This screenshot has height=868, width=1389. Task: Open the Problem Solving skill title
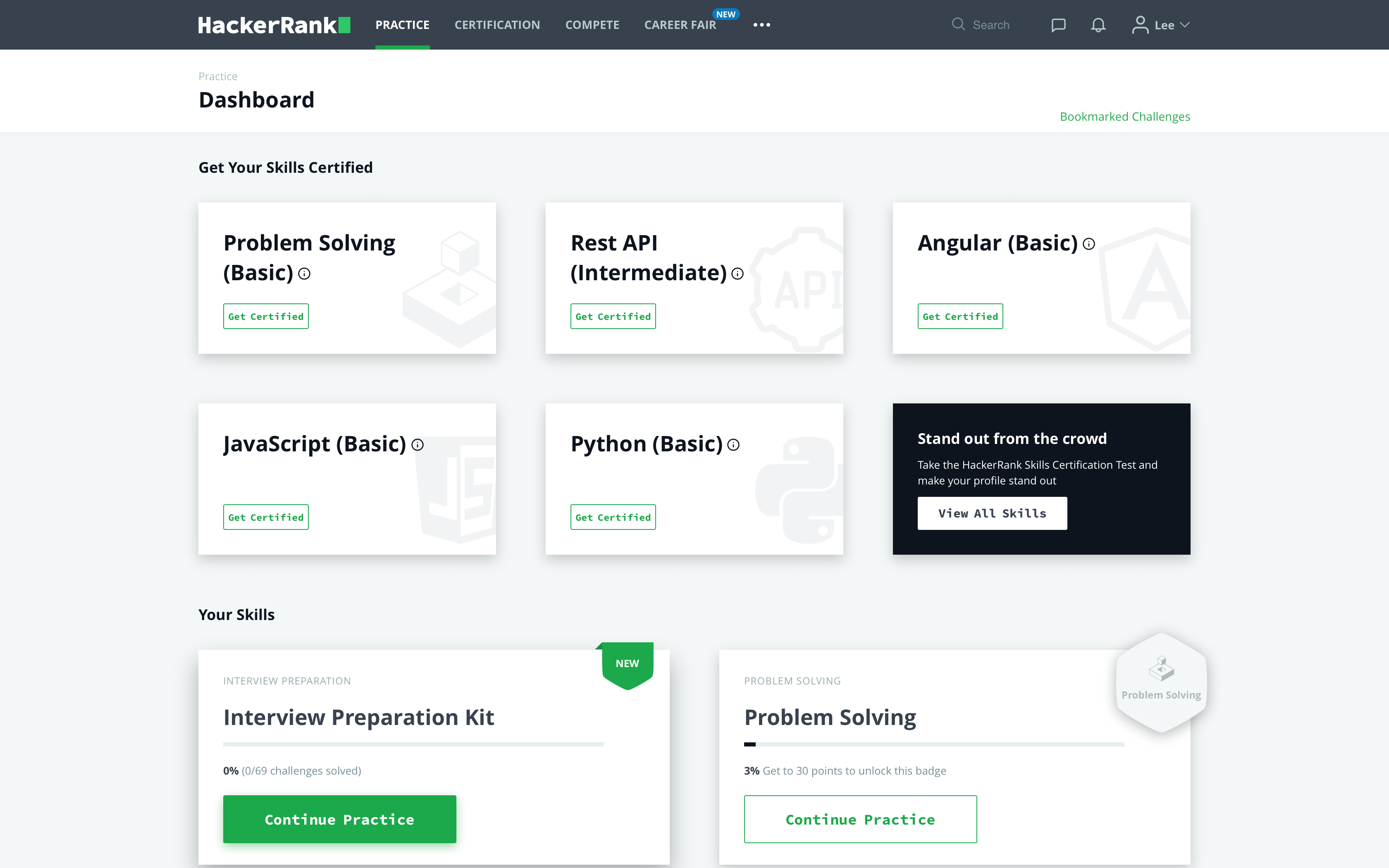(830, 718)
